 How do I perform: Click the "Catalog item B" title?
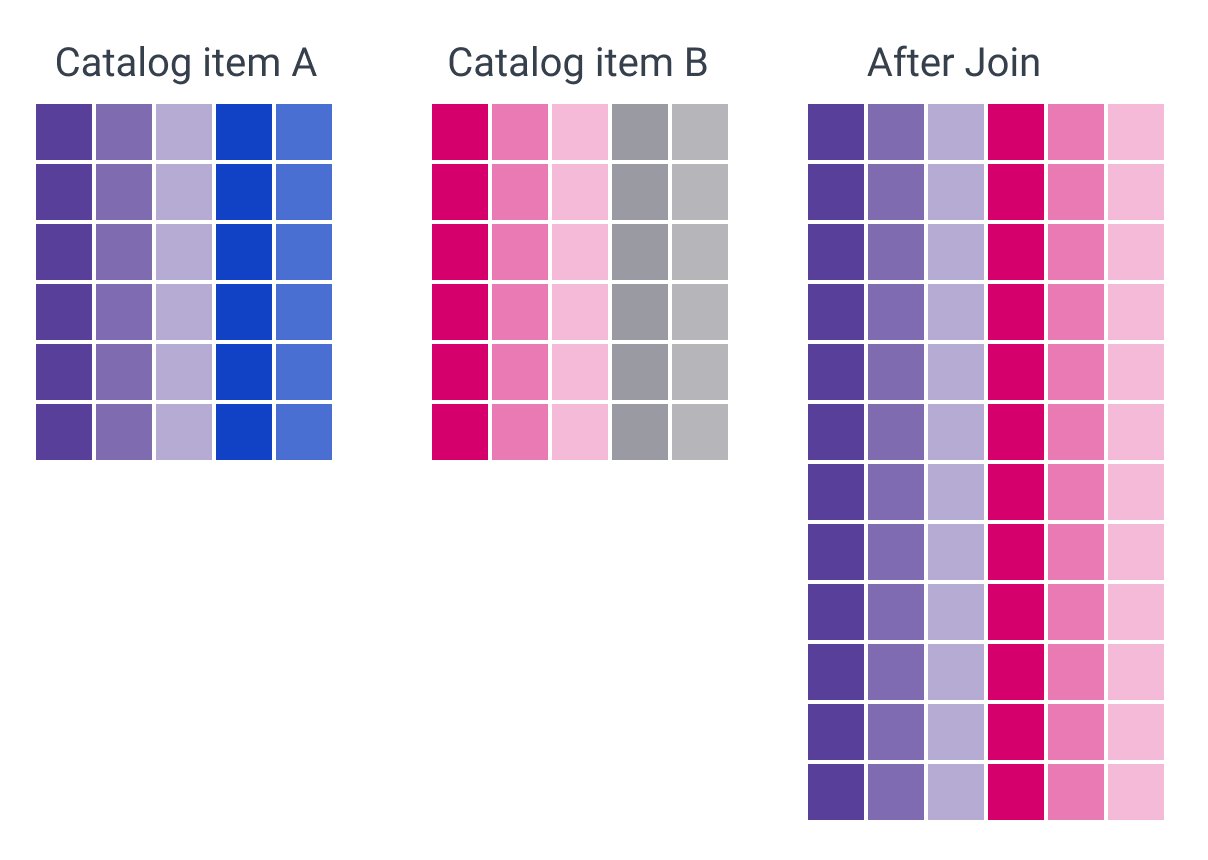pyautogui.click(x=577, y=63)
